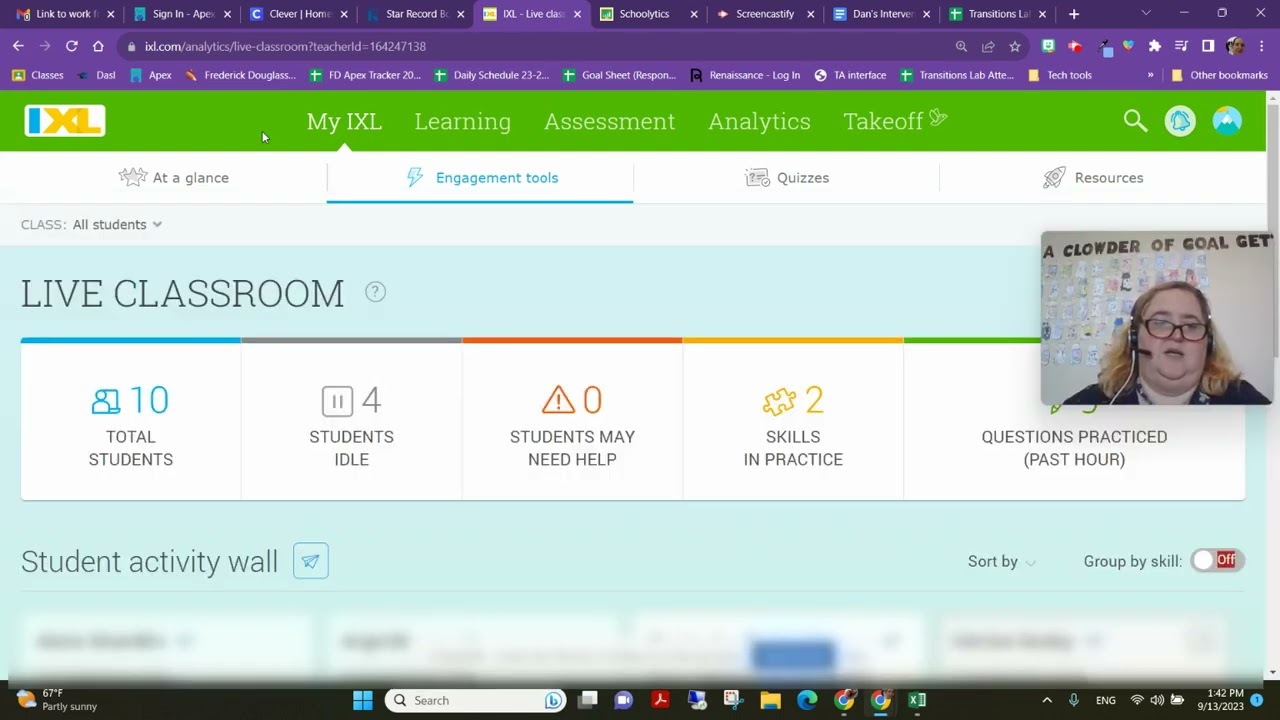Click Students May Need Help card
1280x720 pixels.
[572, 420]
